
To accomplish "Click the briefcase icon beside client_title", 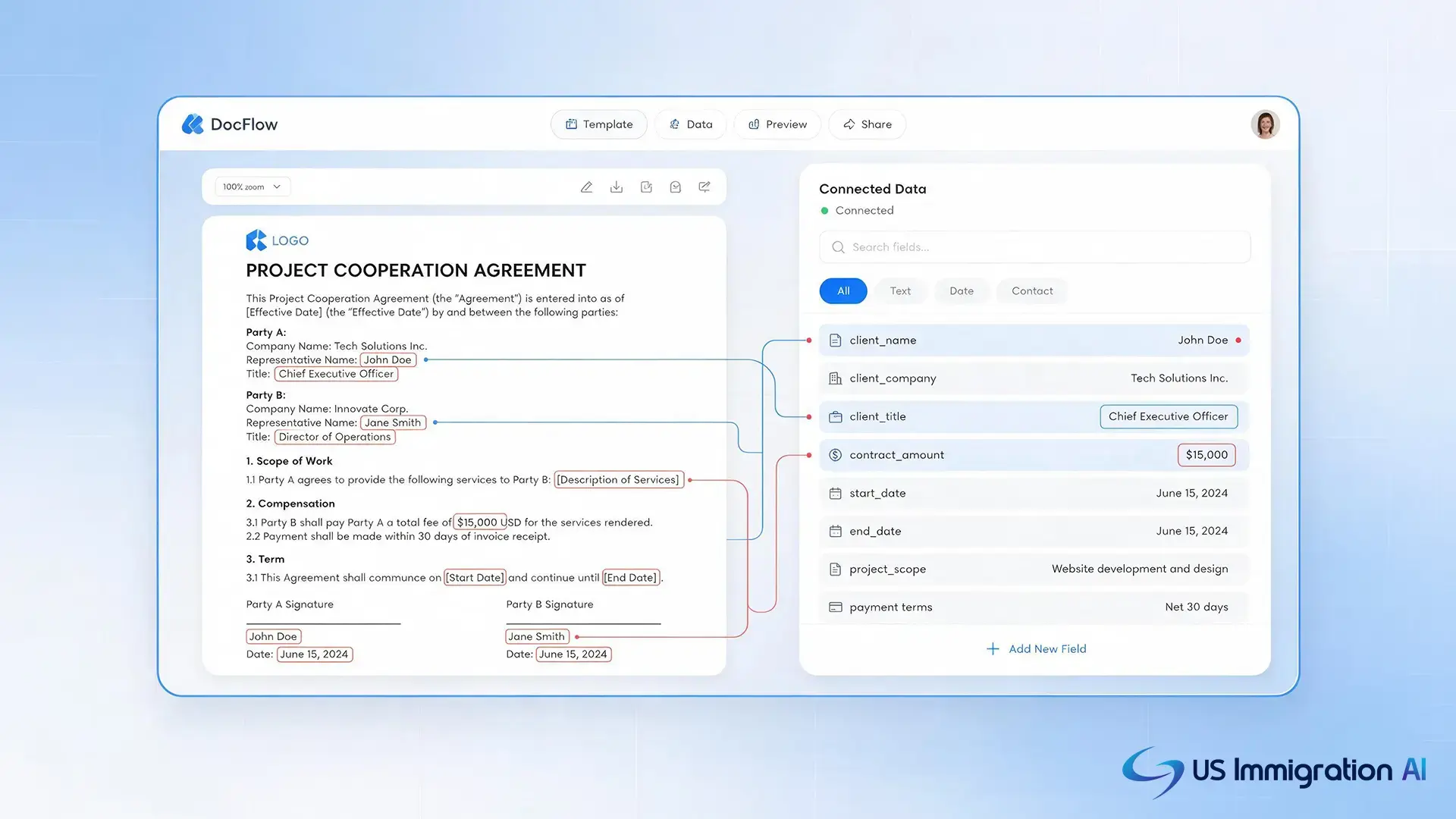I will click(x=835, y=417).
